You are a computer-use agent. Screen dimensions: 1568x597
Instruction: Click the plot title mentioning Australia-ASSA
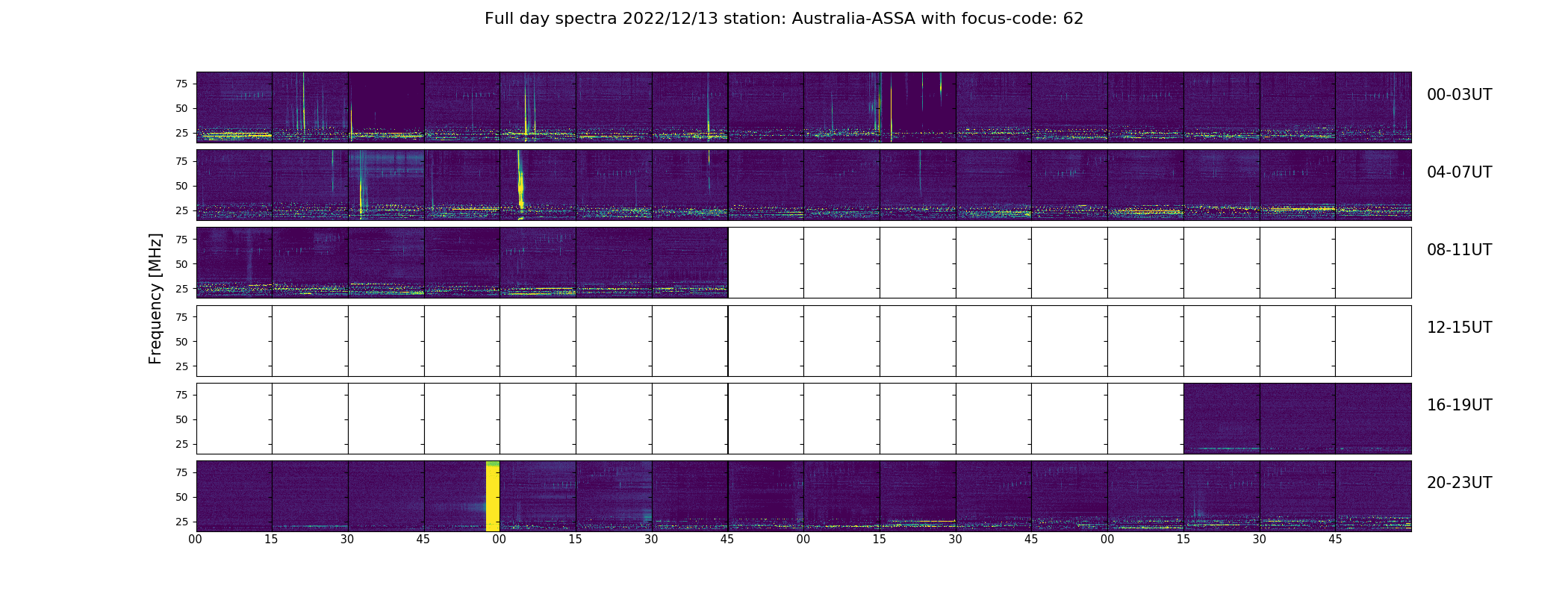pos(784,19)
